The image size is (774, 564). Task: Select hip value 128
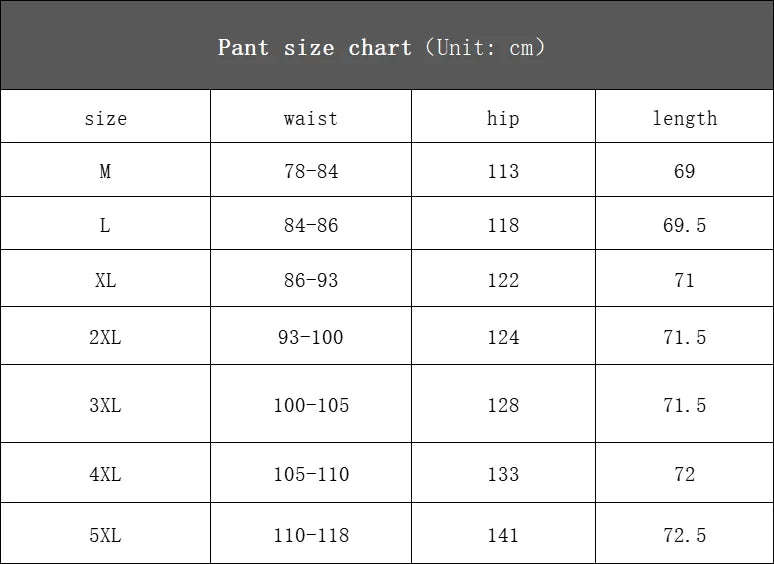tap(503, 405)
